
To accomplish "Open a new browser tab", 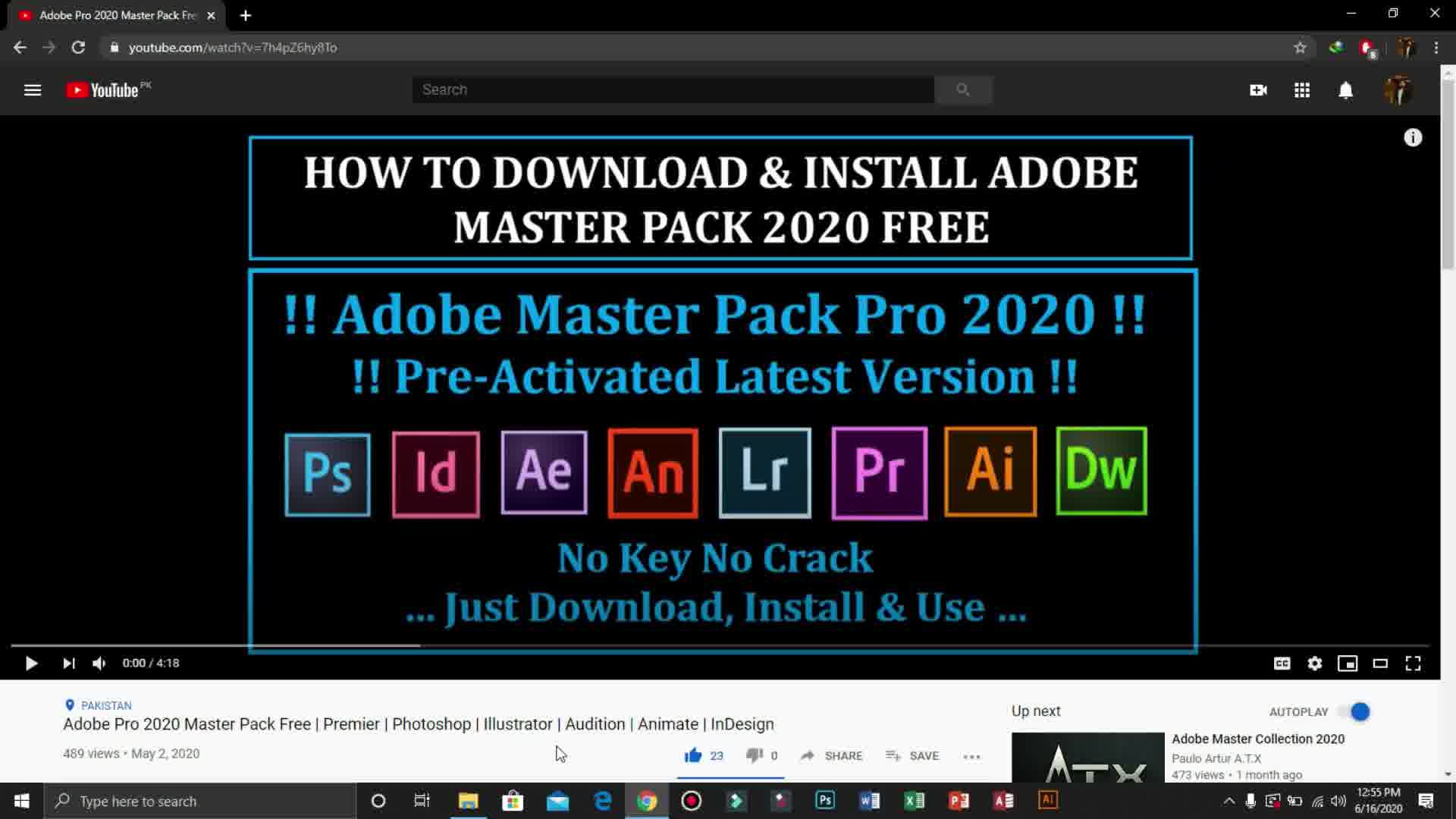I will click(x=245, y=15).
